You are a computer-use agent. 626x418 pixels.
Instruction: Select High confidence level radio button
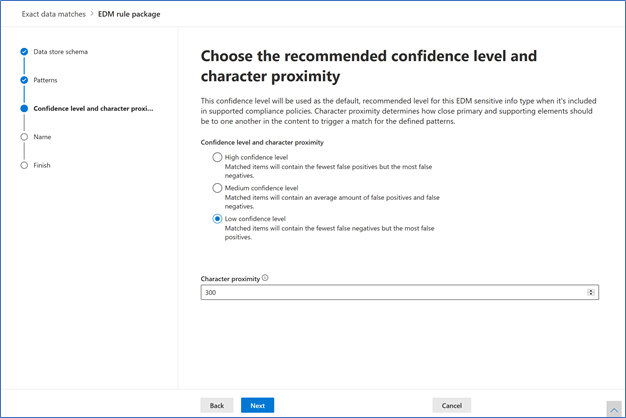[x=217, y=157]
